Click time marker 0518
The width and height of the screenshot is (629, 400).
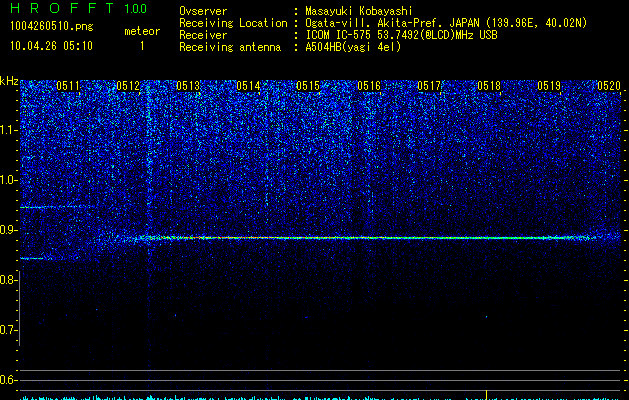[489, 86]
